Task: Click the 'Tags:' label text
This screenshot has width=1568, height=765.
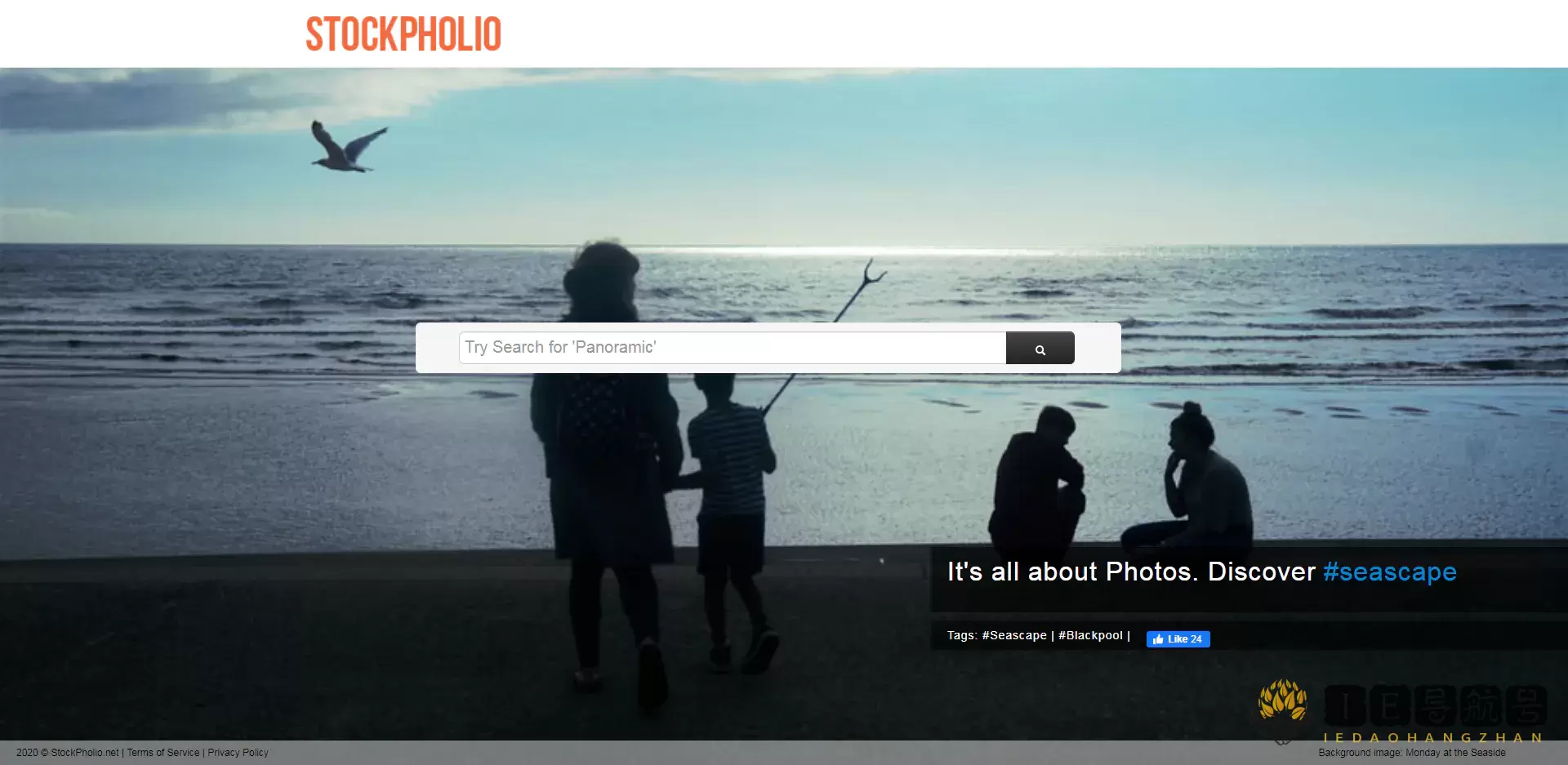Action: (x=962, y=635)
